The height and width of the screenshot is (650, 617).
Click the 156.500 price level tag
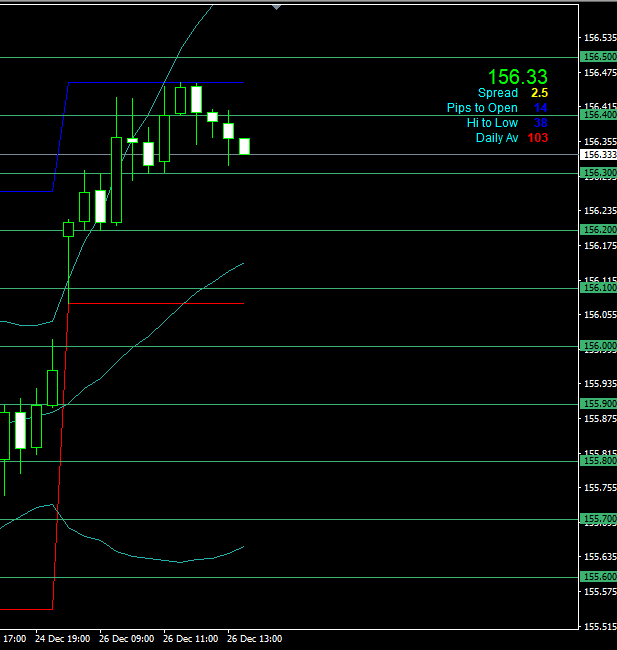[x=599, y=58]
